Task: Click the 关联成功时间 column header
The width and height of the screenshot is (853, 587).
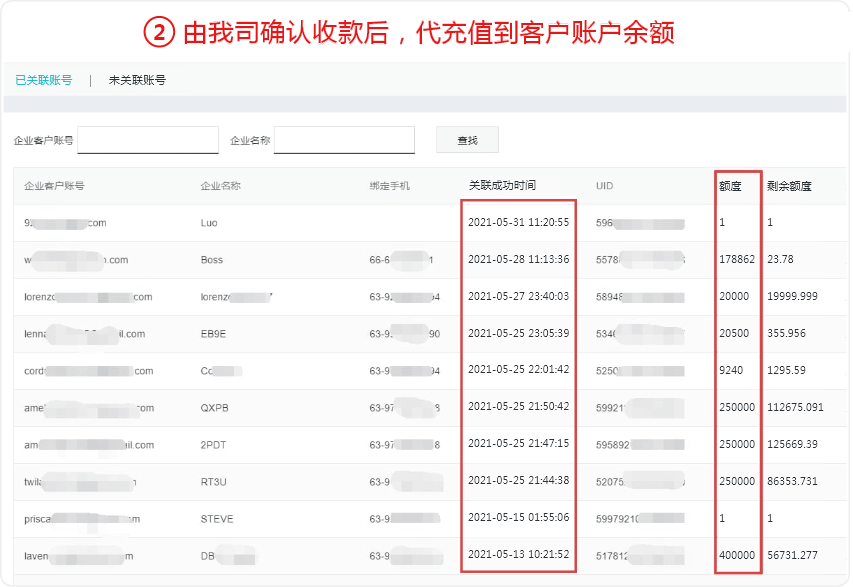Action: (502, 186)
